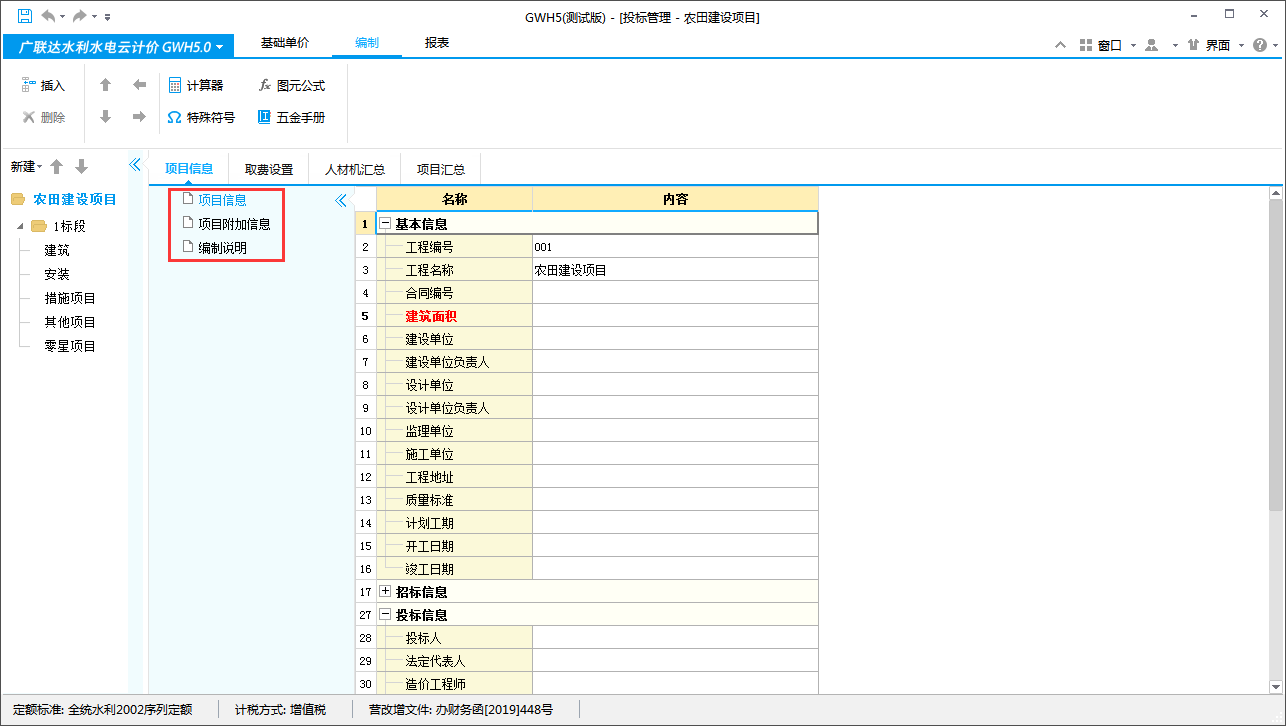Open the 窗口 window menu
The image size is (1286, 726).
[1107, 46]
